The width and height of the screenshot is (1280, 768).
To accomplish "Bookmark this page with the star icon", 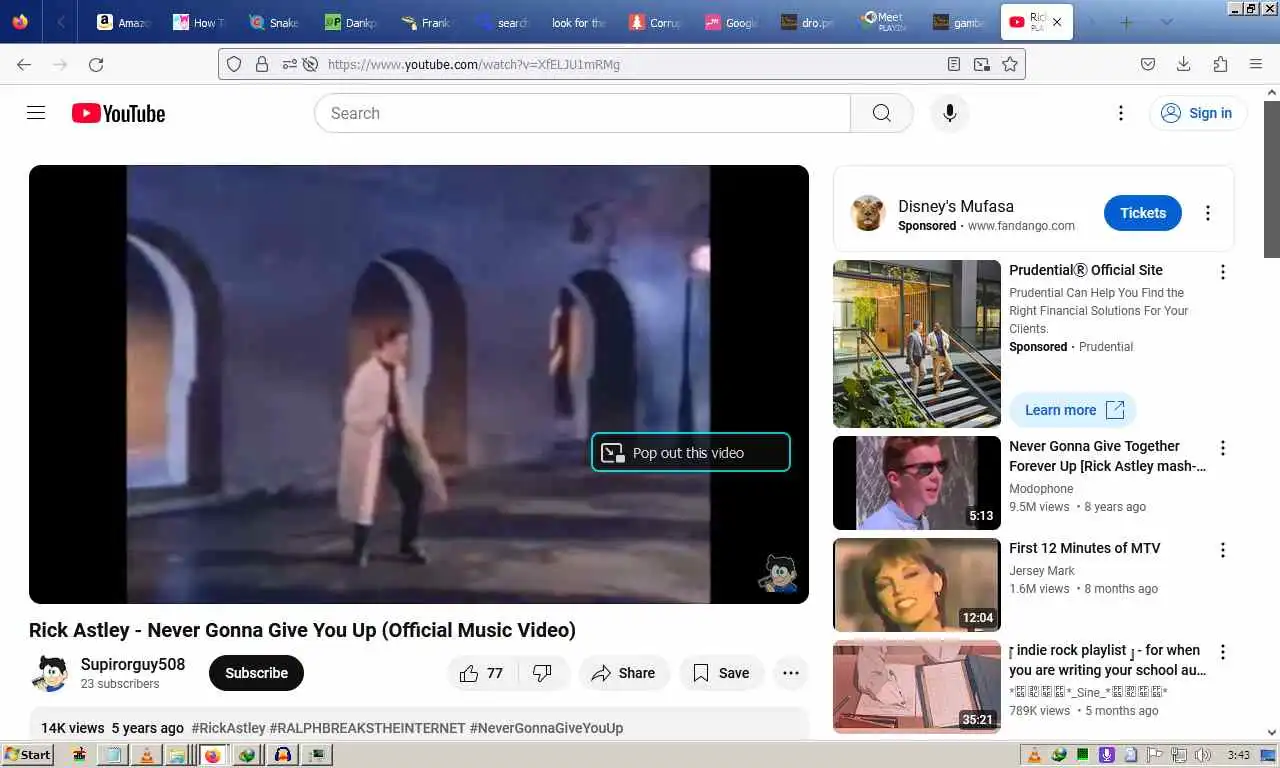I will [1010, 64].
